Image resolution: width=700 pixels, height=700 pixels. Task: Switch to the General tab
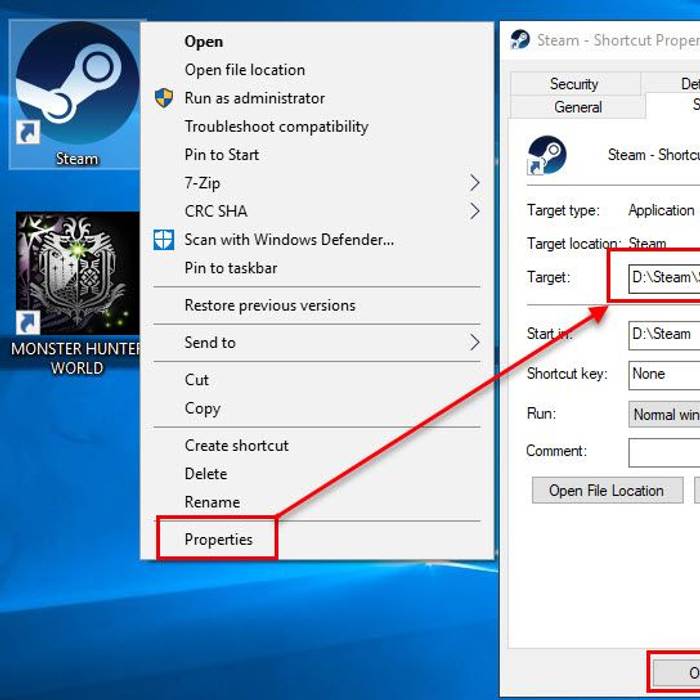point(578,107)
